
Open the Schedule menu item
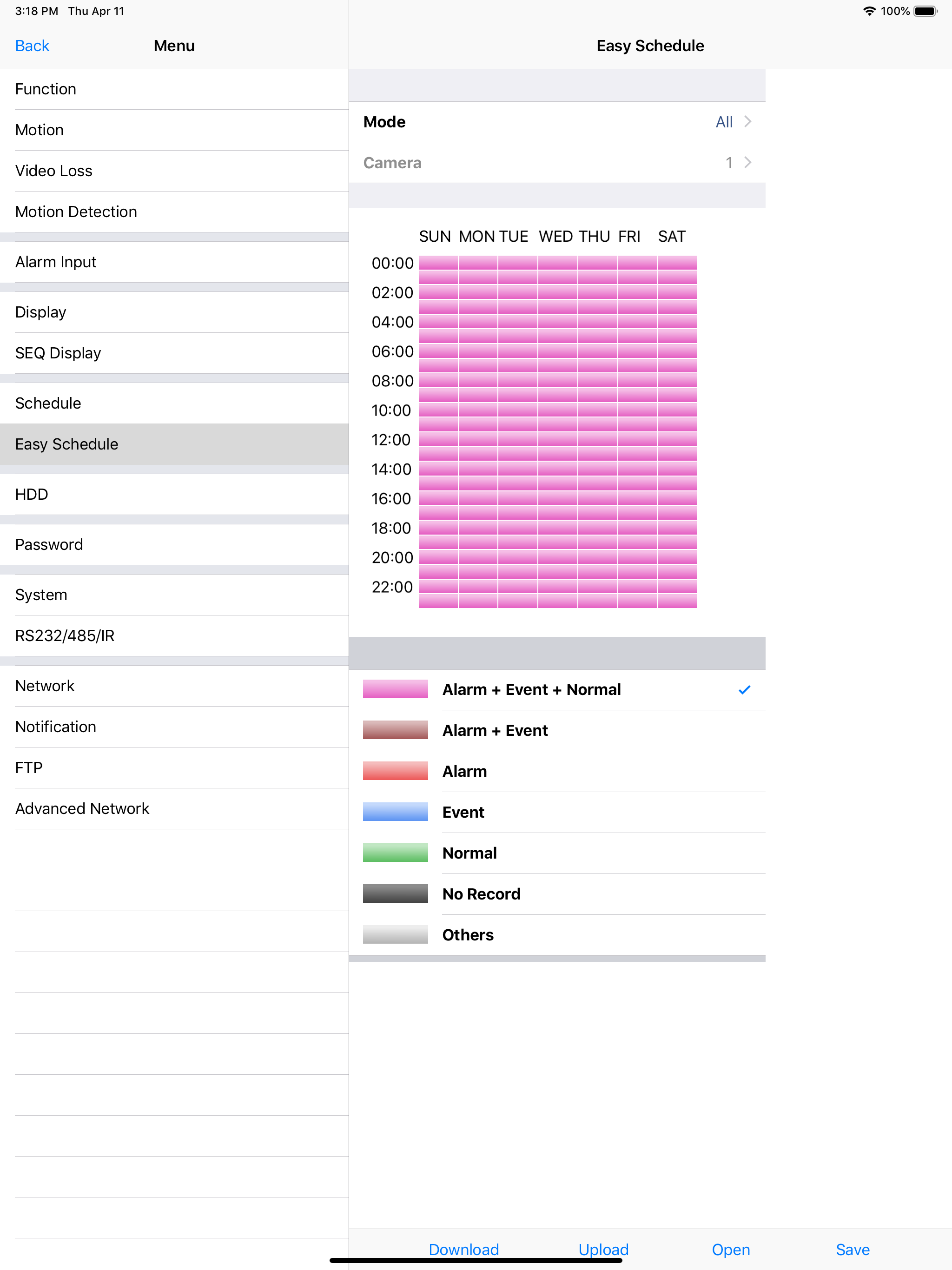pos(48,403)
